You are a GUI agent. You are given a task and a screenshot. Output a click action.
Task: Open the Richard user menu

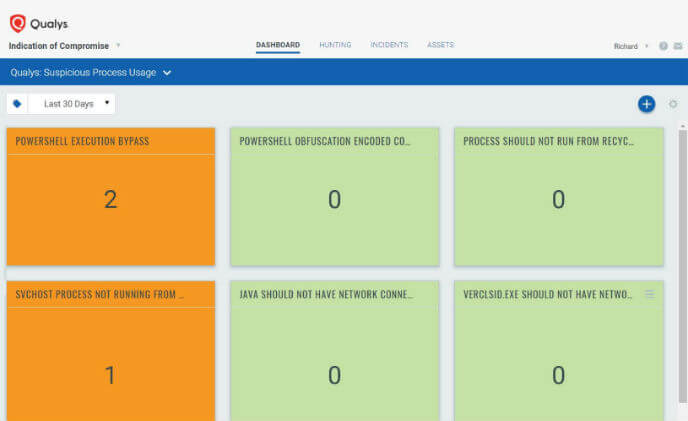(631, 46)
